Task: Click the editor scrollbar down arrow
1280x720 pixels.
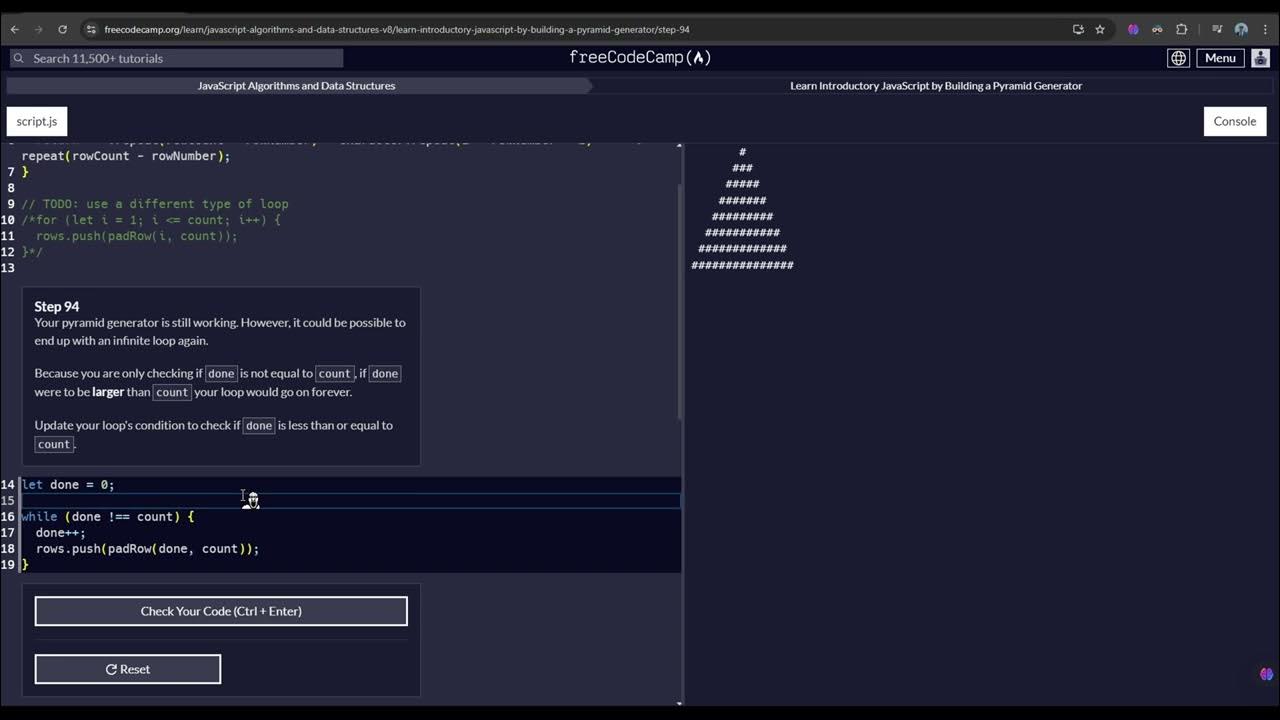Action: pos(679,703)
